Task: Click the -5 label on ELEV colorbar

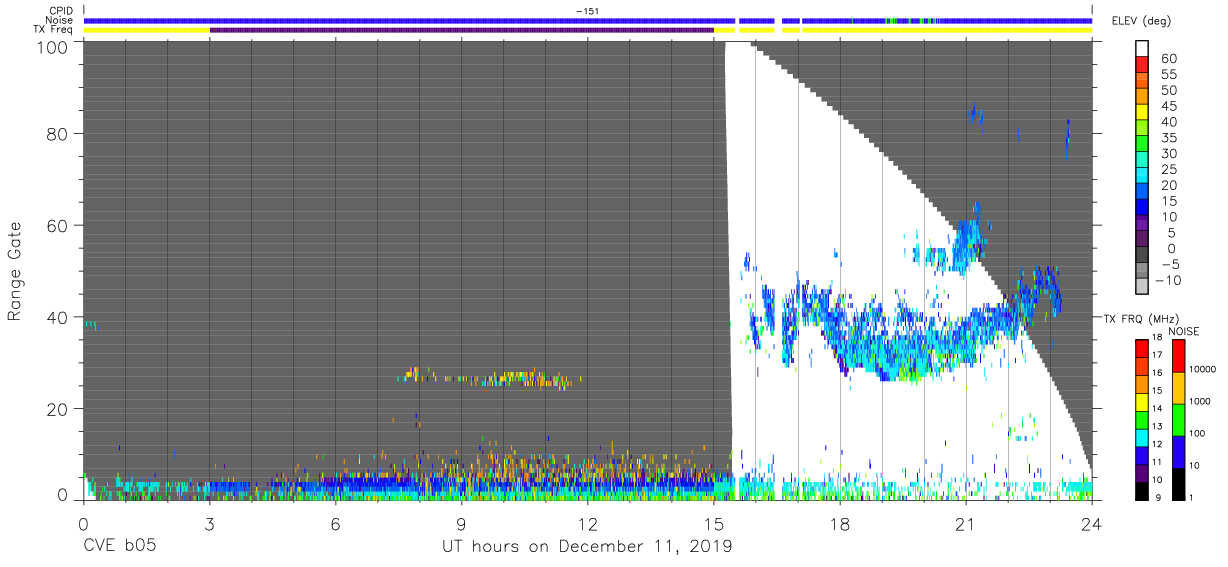Action: 1169,264
